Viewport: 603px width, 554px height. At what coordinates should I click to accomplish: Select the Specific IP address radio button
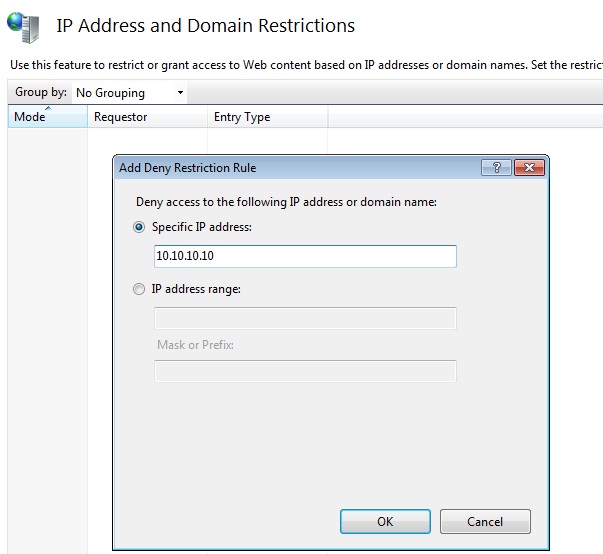[139, 227]
